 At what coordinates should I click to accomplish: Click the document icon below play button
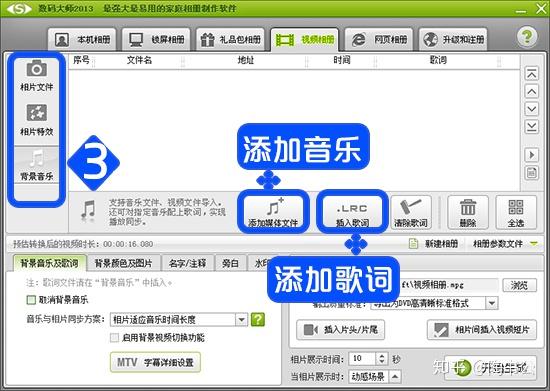[532, 173]
